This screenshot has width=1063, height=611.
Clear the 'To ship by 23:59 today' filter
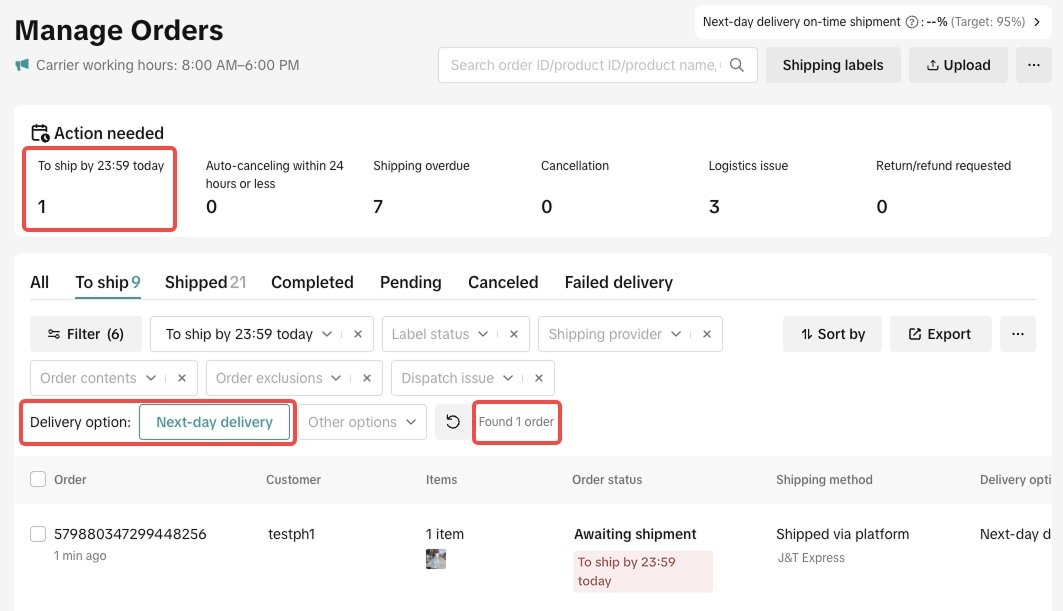tap(358, 334)
